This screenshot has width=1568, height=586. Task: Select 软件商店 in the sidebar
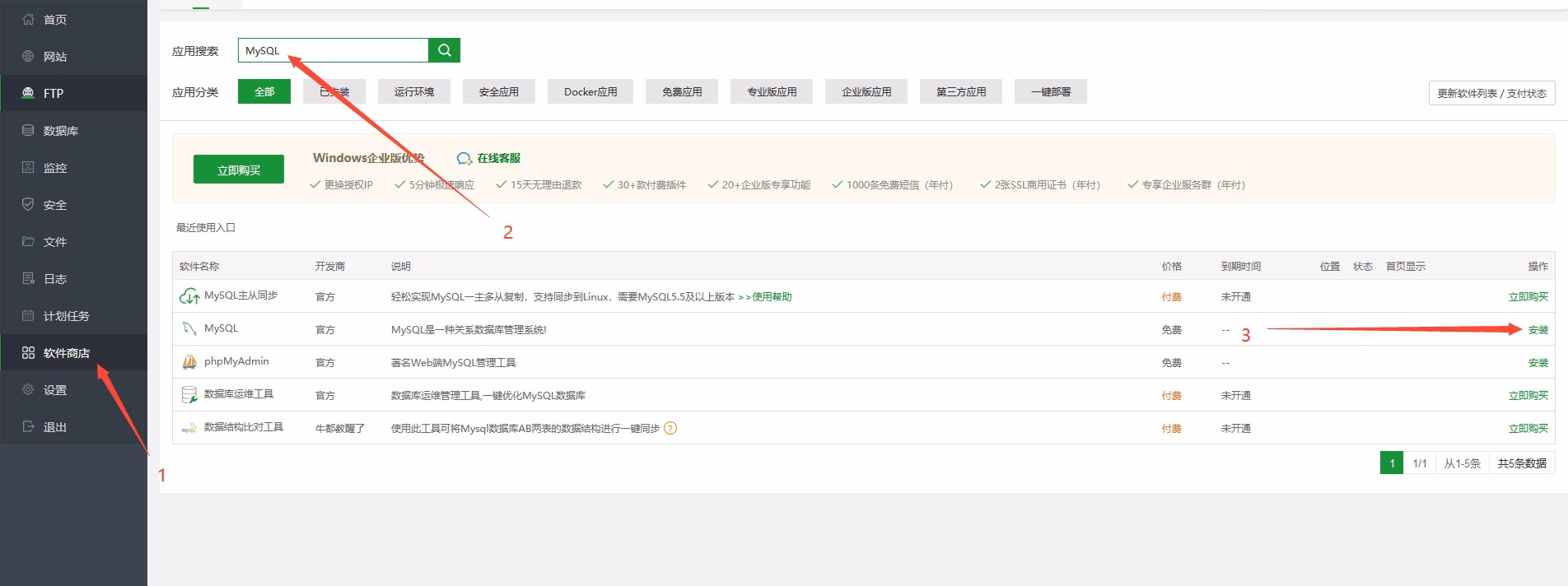[x=66, y=353]
